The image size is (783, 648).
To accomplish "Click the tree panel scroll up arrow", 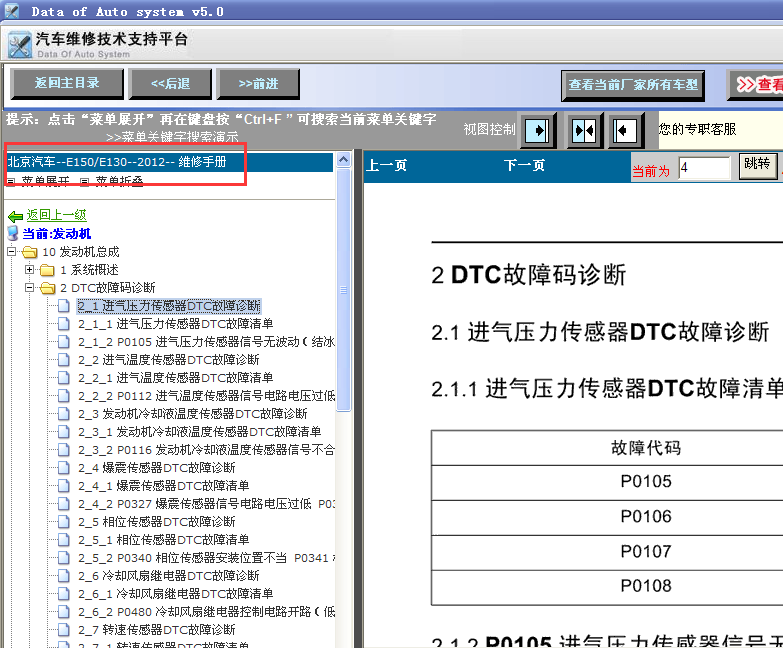I will (344, 160).
